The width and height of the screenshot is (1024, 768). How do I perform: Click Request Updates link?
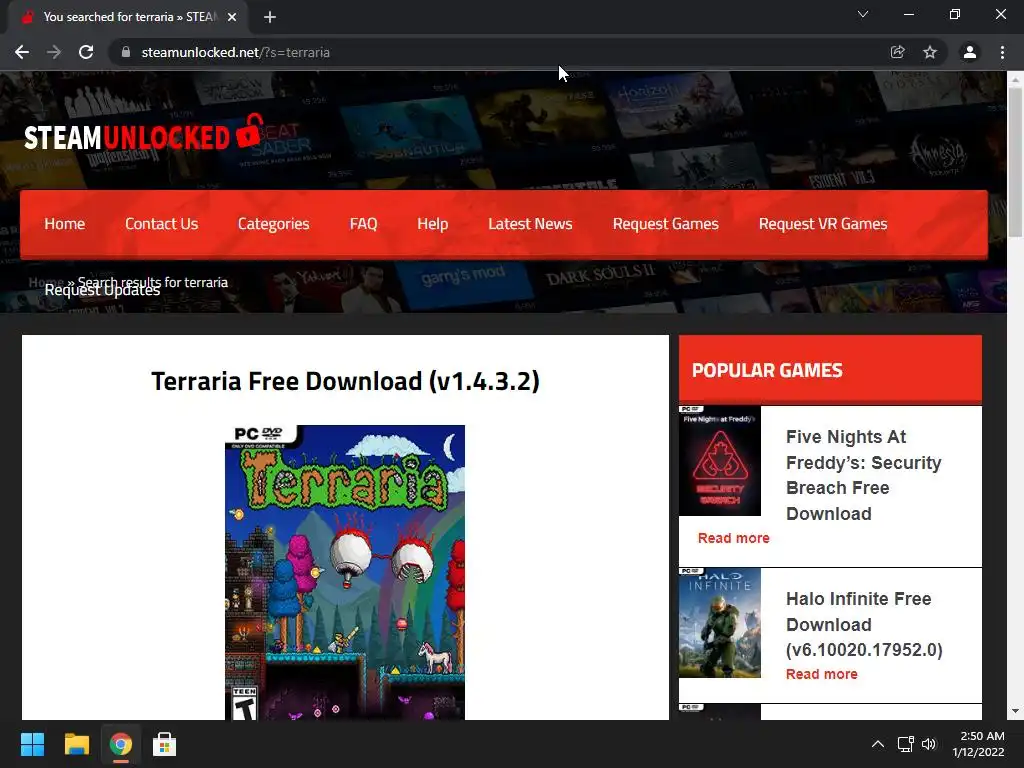pyautogui.click(x=102, y=291)
